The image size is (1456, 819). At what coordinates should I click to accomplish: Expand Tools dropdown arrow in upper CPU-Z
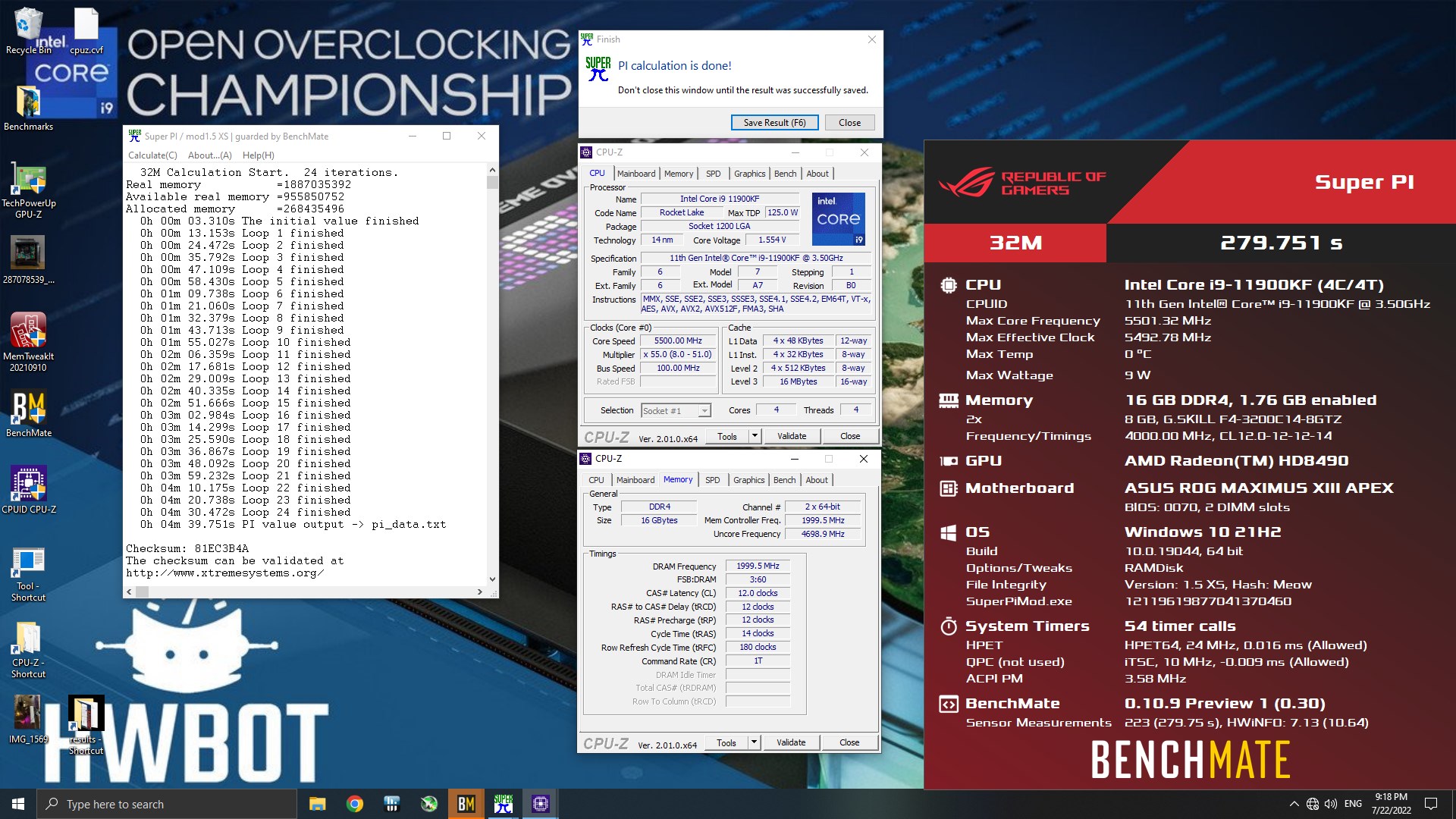755,436
